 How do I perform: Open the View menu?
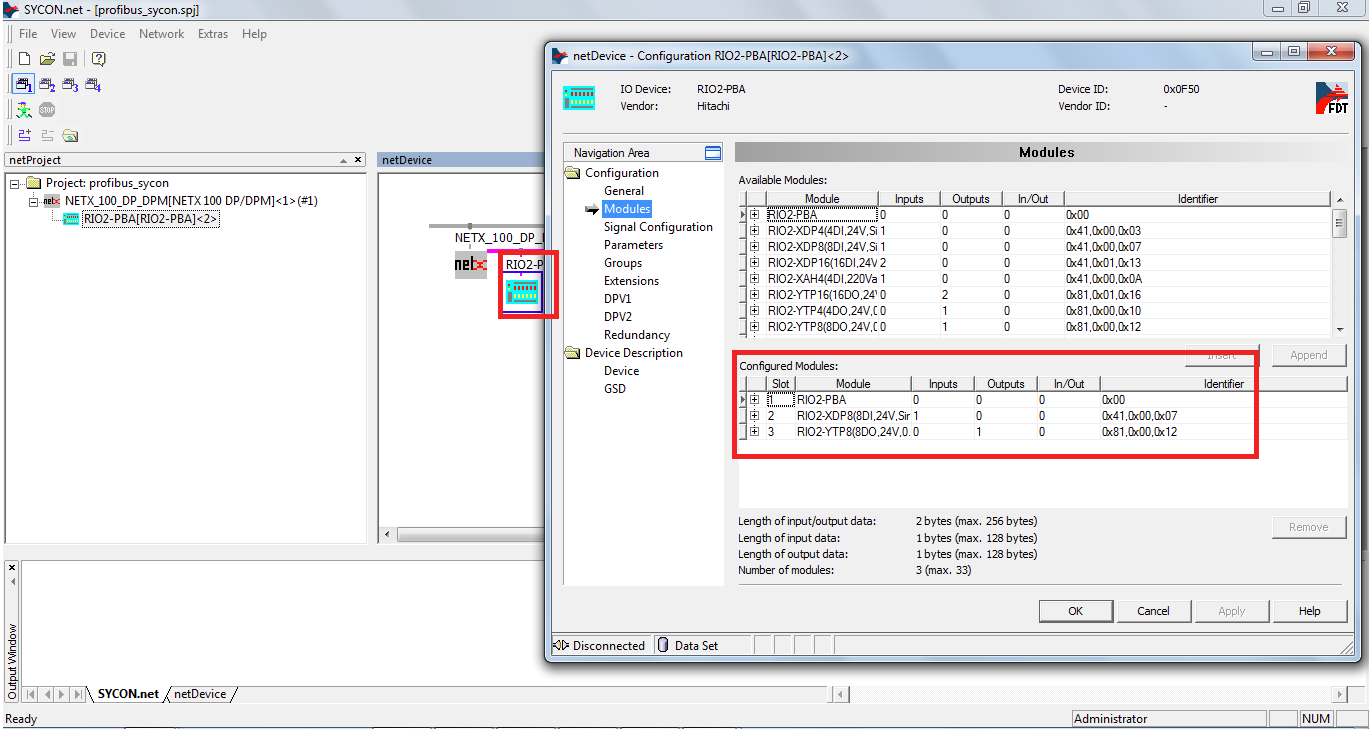(63, 34)
